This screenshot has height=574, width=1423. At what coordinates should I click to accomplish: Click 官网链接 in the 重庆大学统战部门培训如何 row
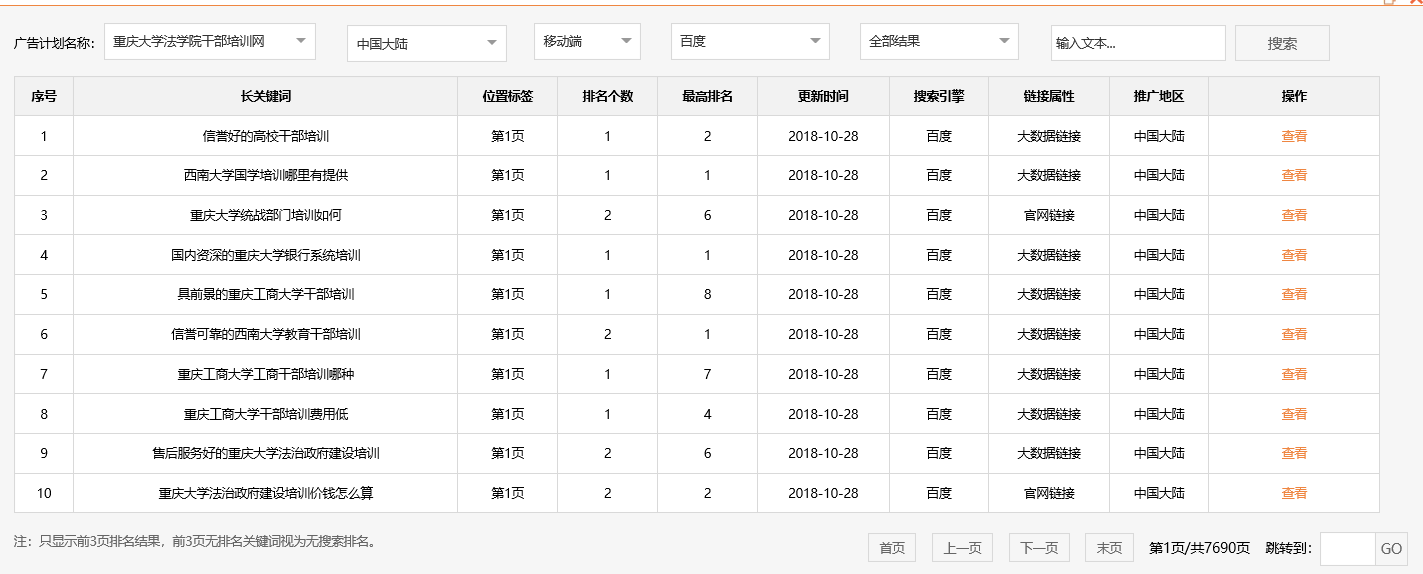click(x=1049, y=215)
